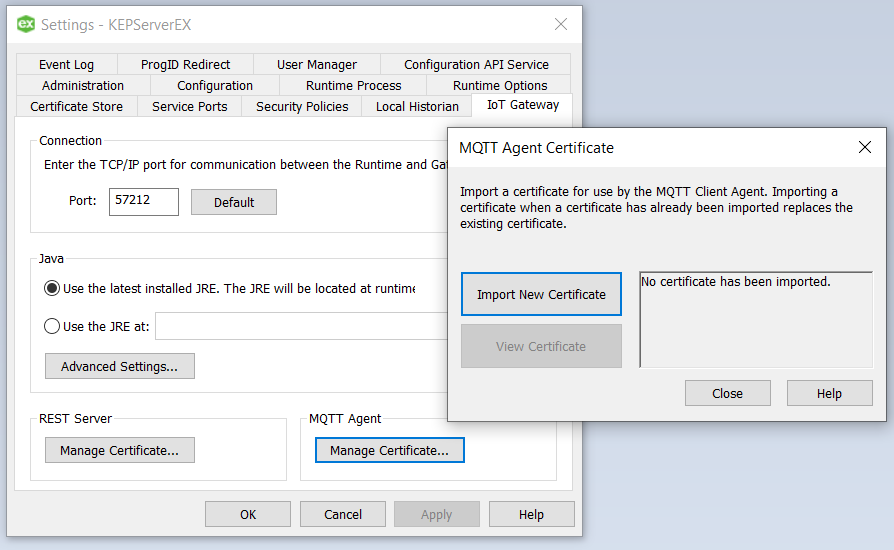Click MQTT Agent Manage Certificate button
This screenshot has height=550, width=894.
tap(390, 450)
